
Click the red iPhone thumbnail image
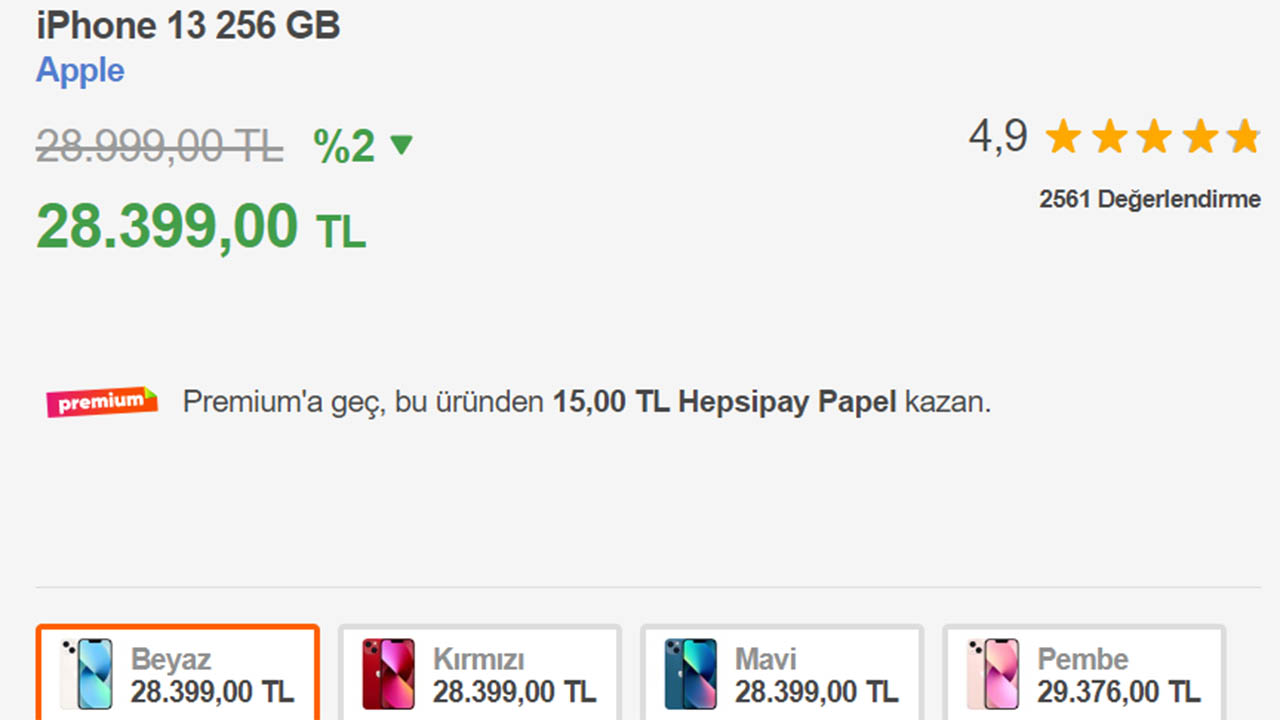point(388,675)
